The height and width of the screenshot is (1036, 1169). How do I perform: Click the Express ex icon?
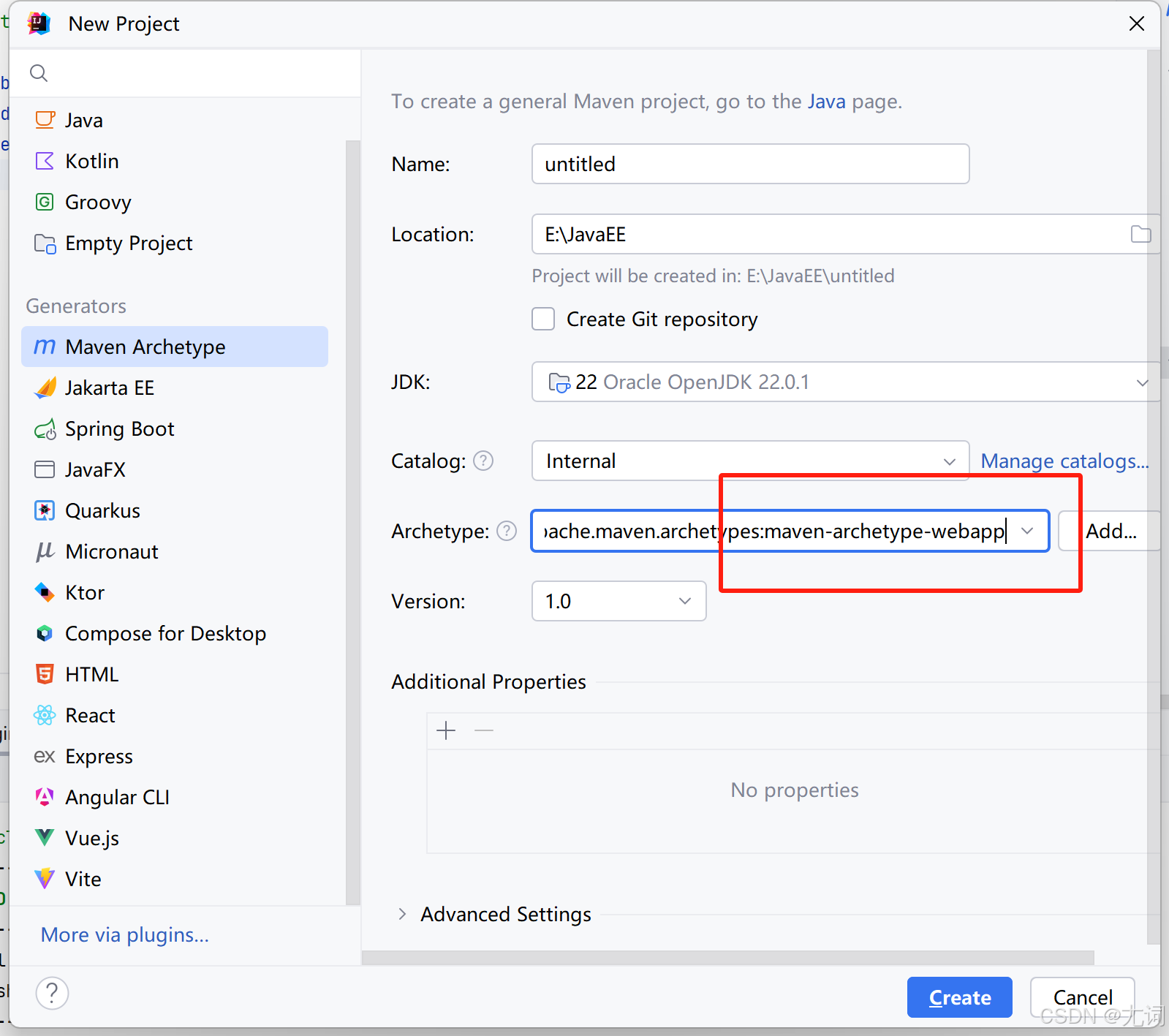pyautogui.click(x=45, y=756)
